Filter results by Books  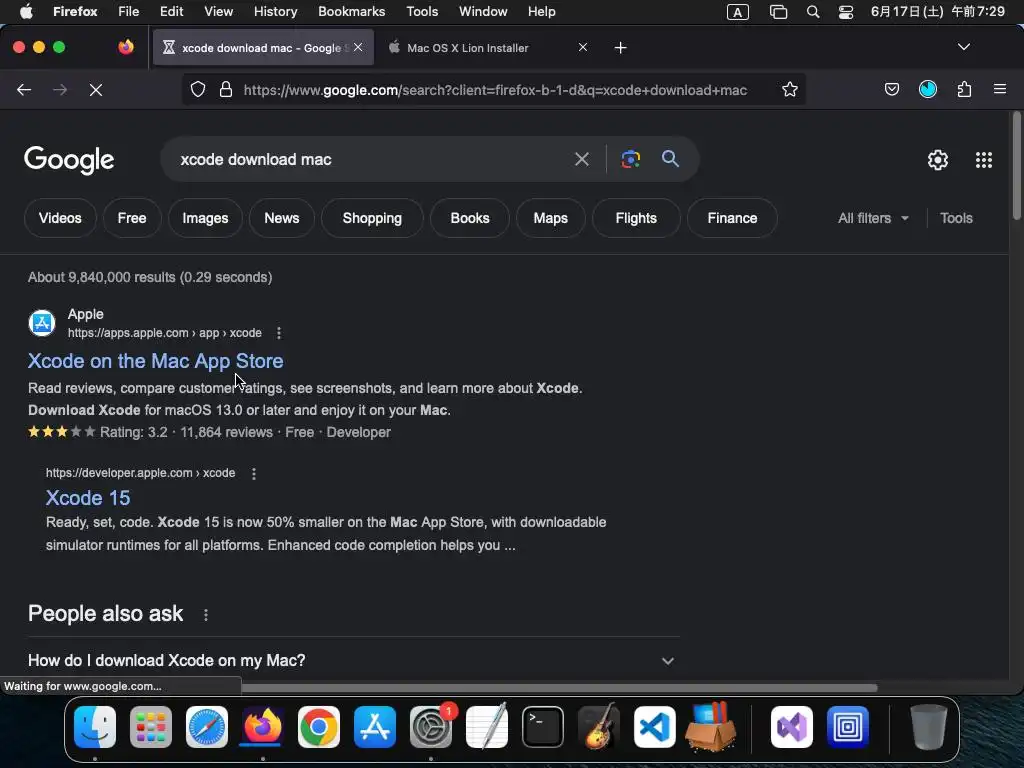tap(470, 218)
